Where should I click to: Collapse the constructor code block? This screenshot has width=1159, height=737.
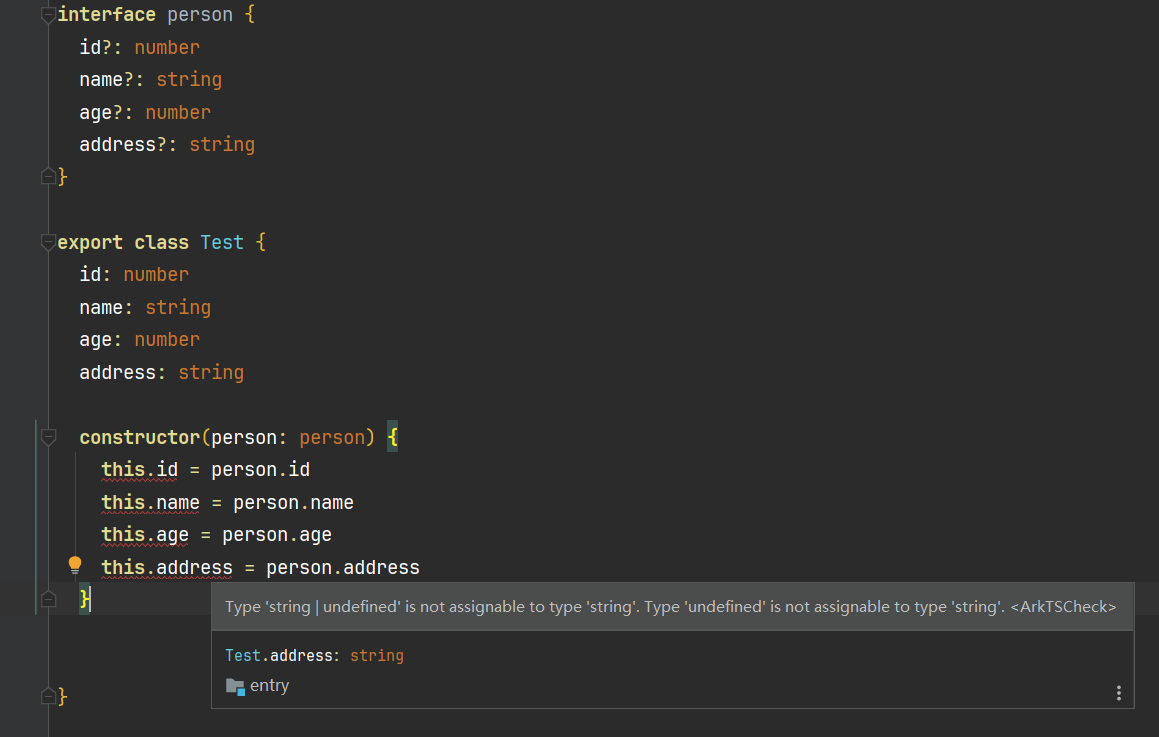48,437
